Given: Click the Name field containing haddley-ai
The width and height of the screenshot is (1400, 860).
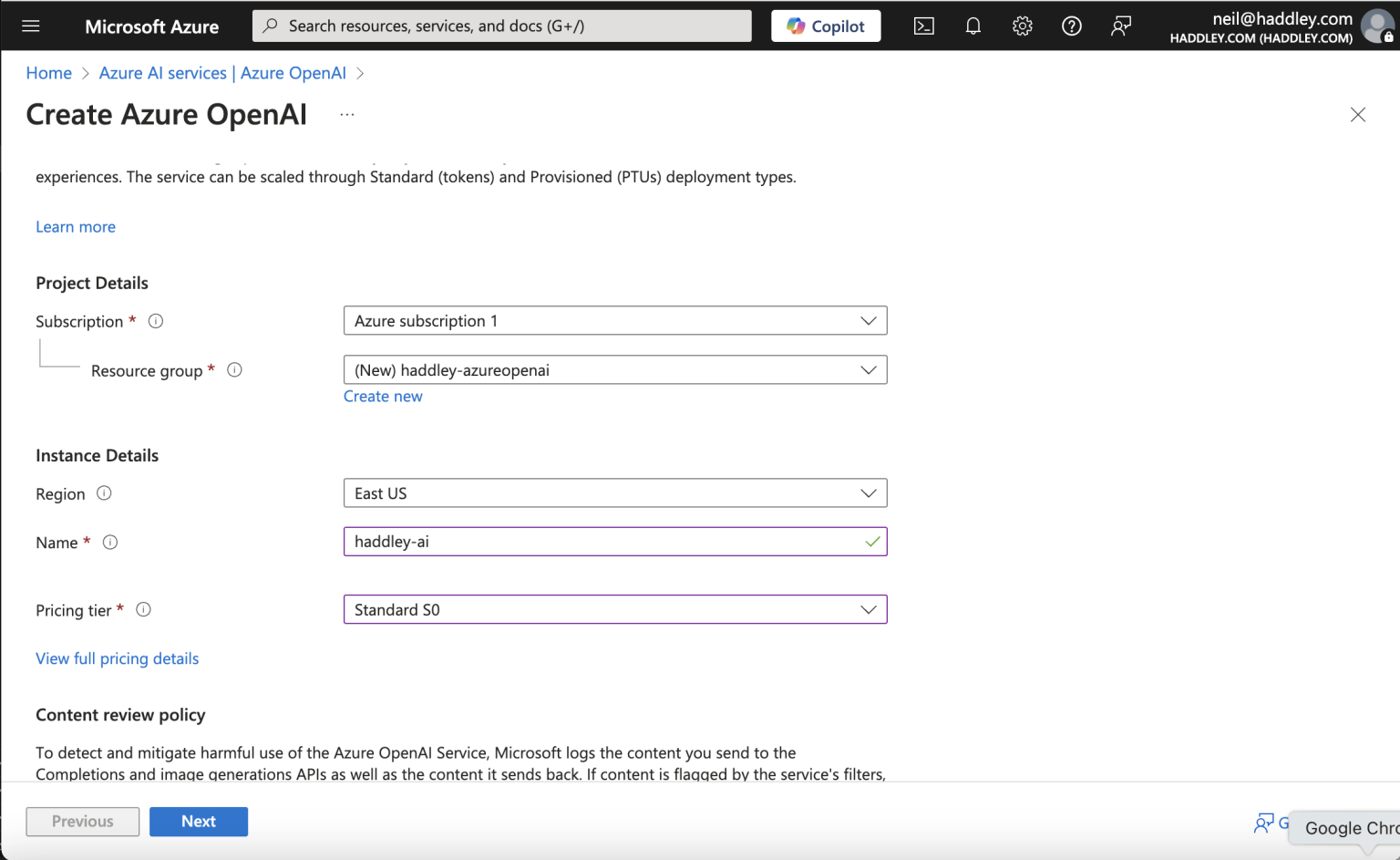Looking at the screenshot, I should click(602, 542).
